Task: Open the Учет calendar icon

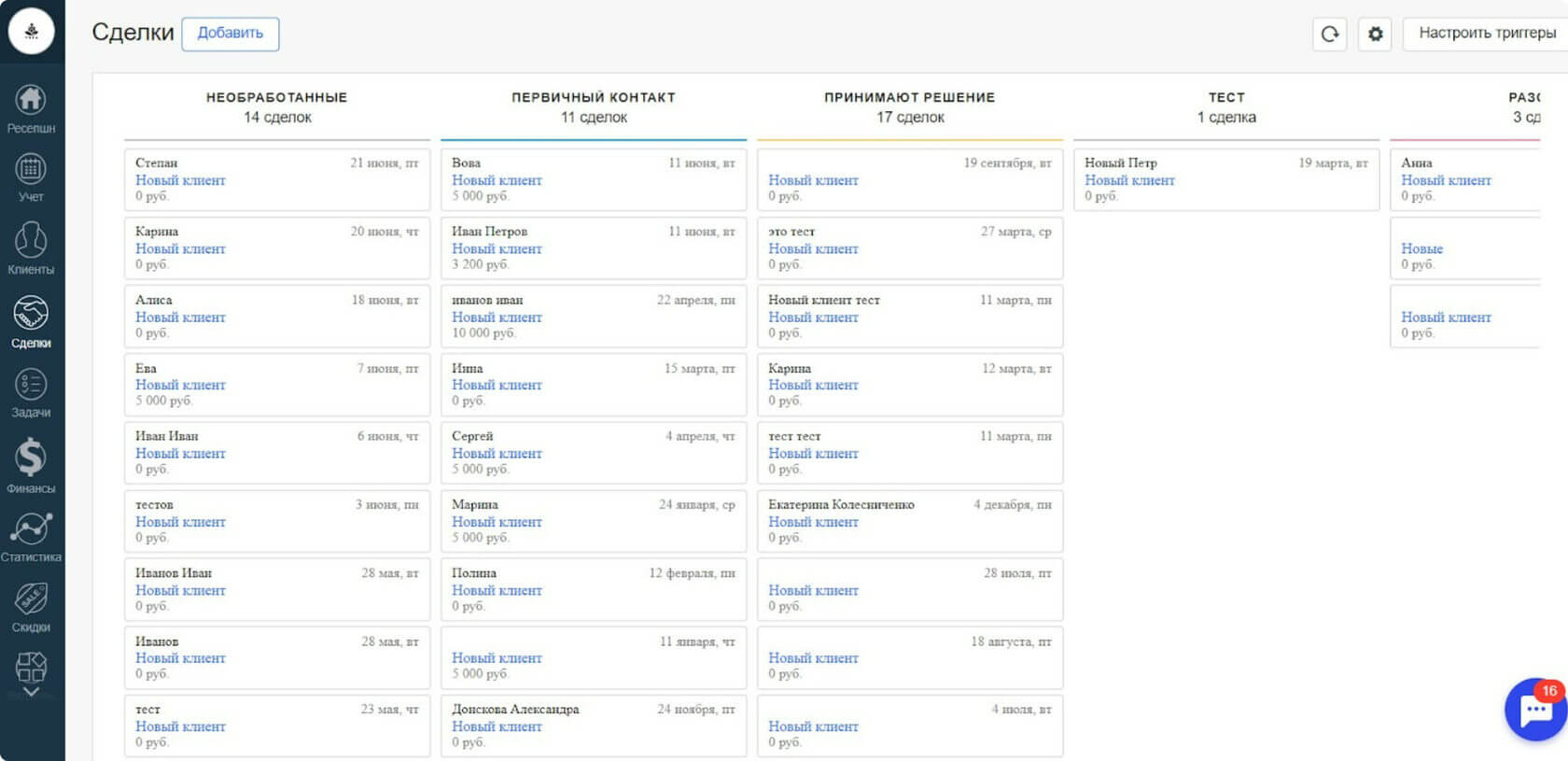Action: coord(31,170)
